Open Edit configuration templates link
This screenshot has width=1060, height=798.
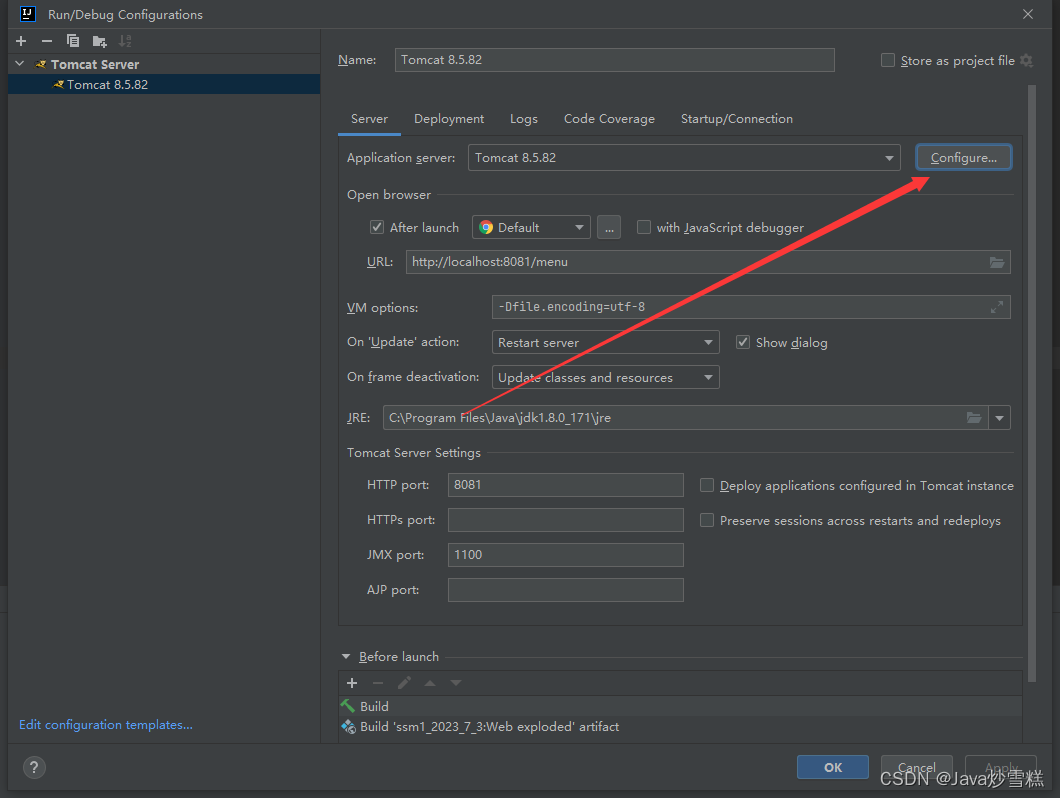pos(105,725)
